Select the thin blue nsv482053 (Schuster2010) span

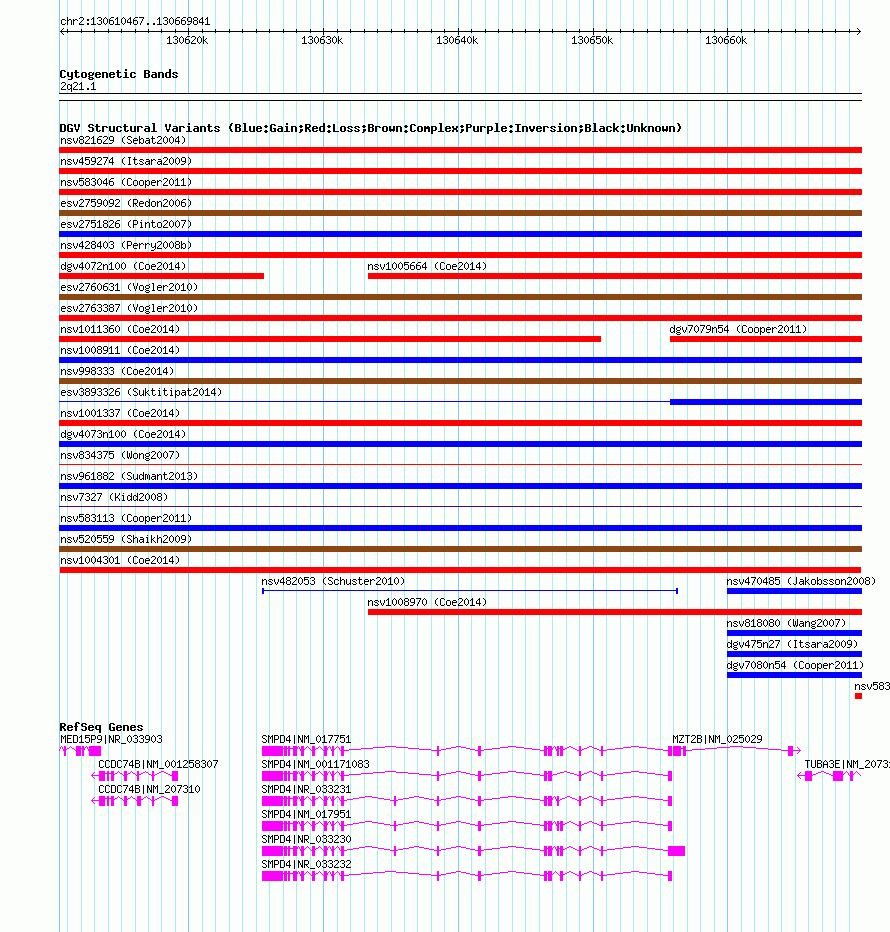pos(470,591)
